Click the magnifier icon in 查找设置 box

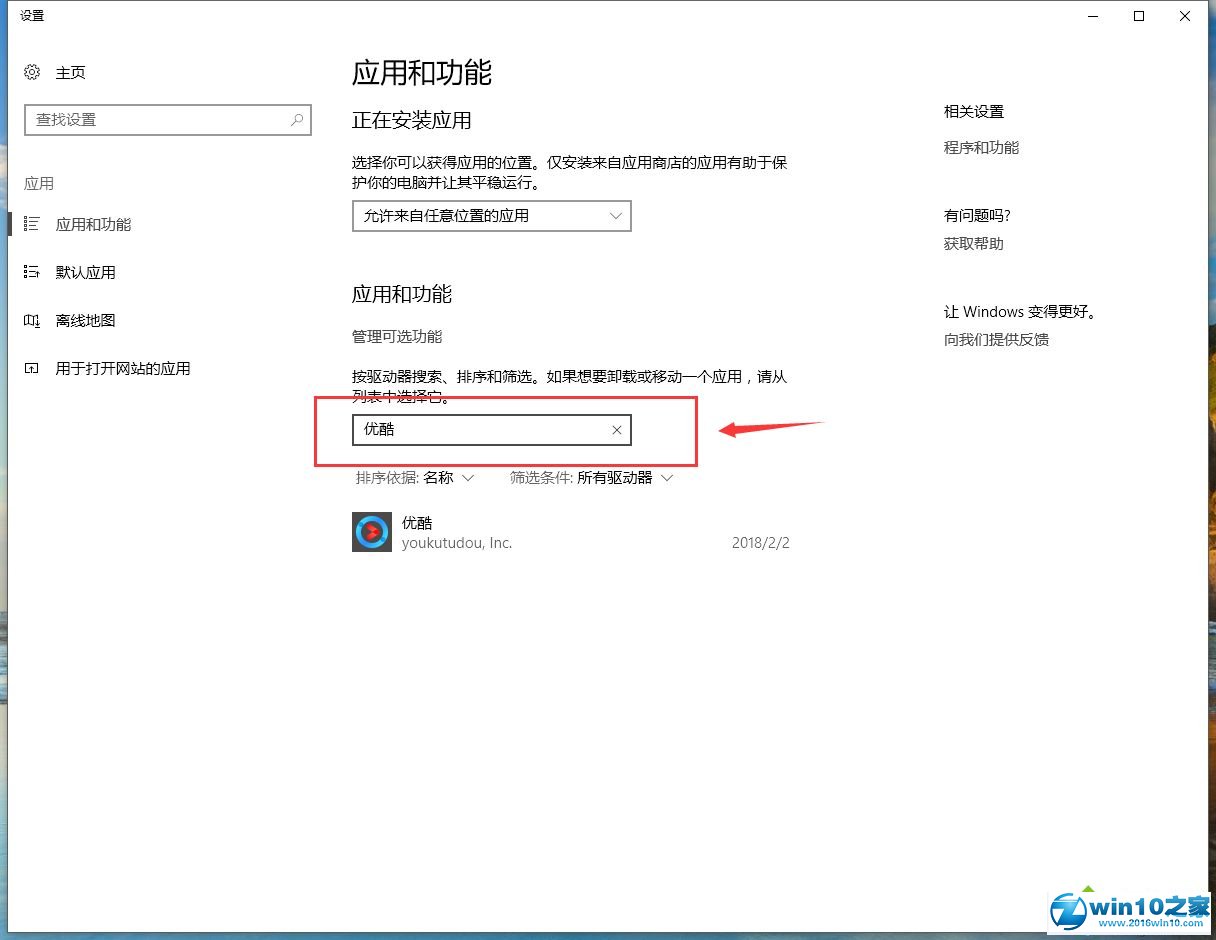pos(297,120)
